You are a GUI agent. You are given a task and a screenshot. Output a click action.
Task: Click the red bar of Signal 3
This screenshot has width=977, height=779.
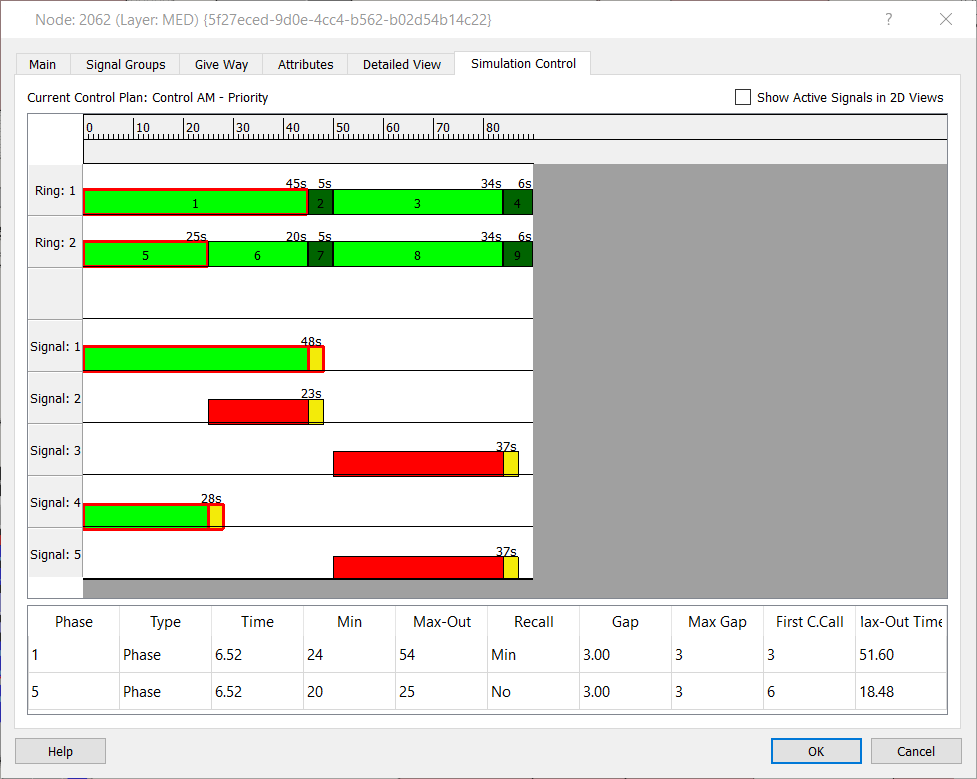[418, 464]
